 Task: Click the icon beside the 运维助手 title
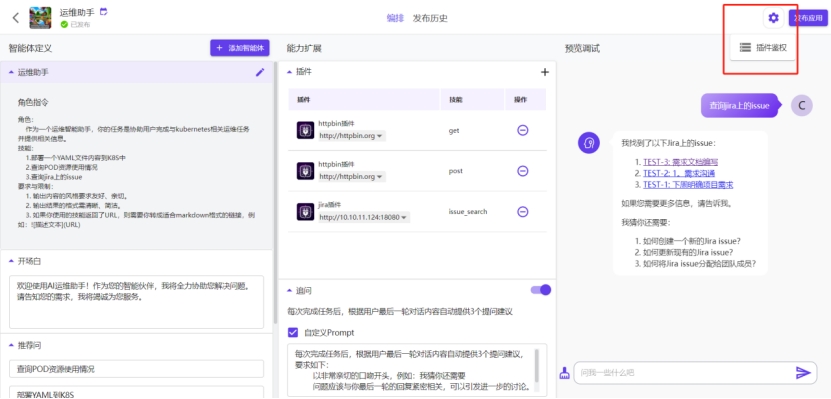pos(104,12)
